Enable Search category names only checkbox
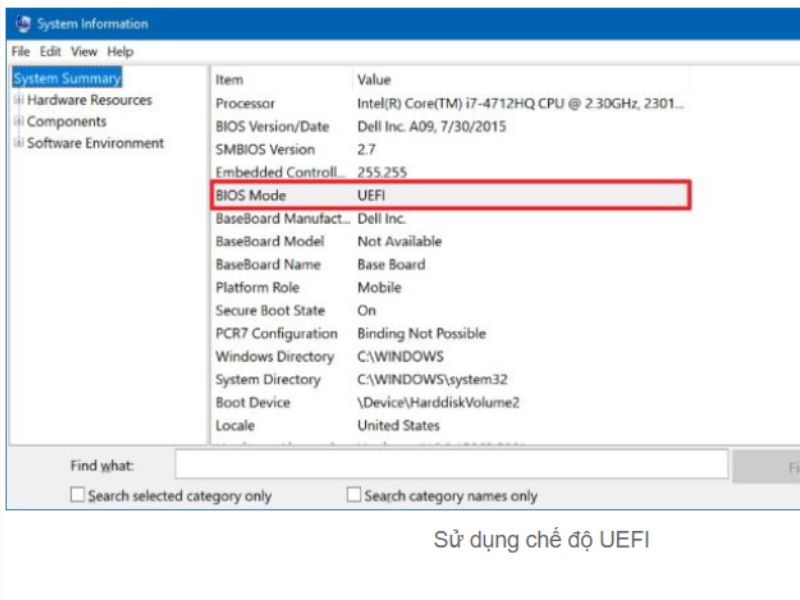This screenshot has height=600, width=800. (354, 494)
